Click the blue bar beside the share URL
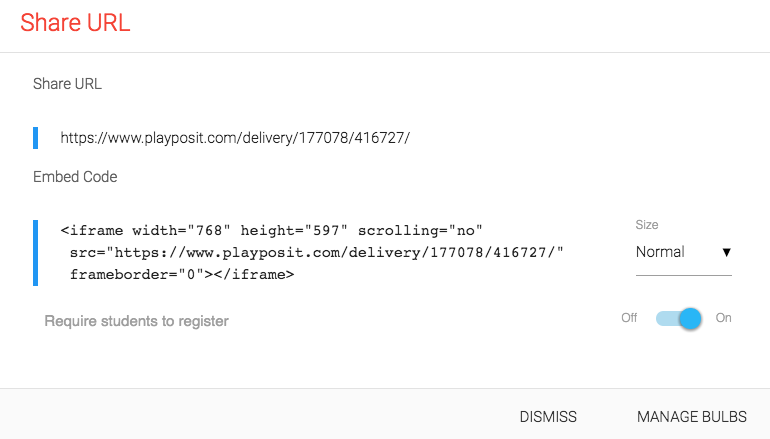Image resolution: width=770 pixels, height=439 pixels. (x=36, y=138)
